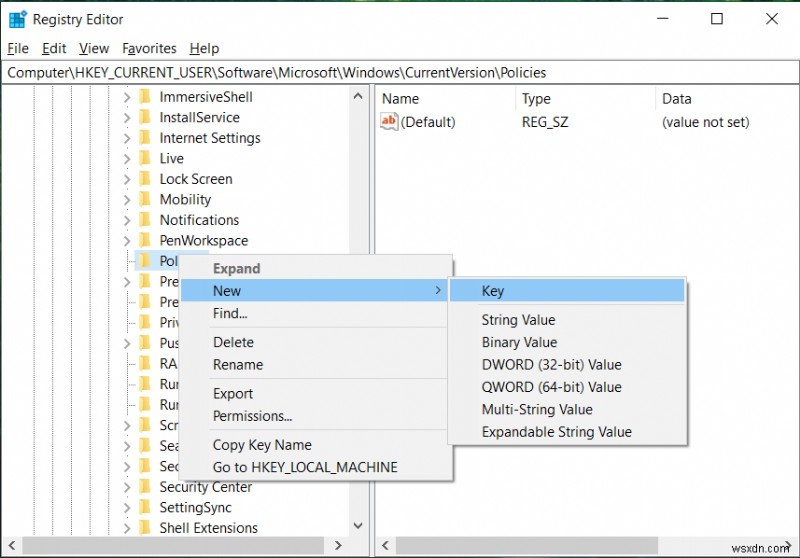Open the Edit menu
This screenshot has width=800, height=558.
coord(54,48)
